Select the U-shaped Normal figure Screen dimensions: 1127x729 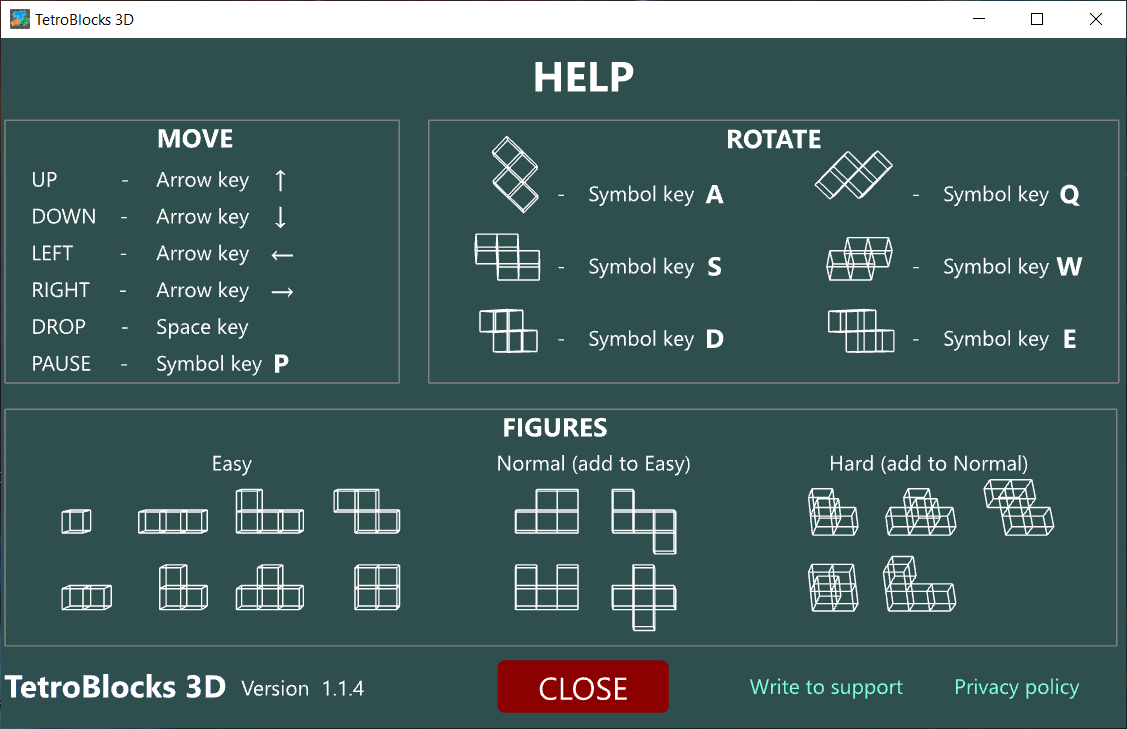(547, 587)
